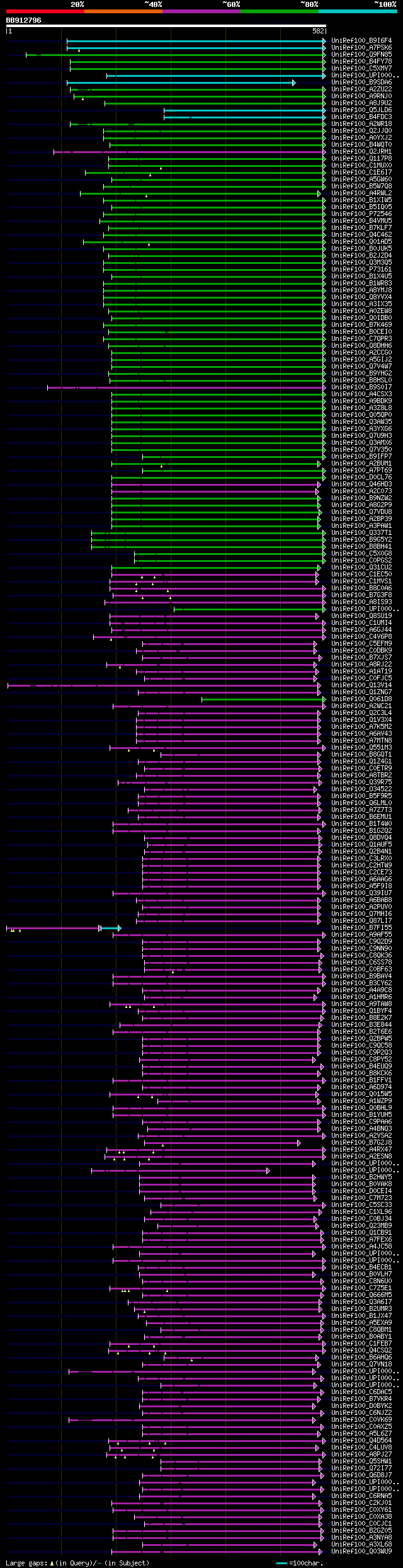Select label UniRef100_B1T4W0
Viewport: 403px width, 1568px height.
point(361,824)
